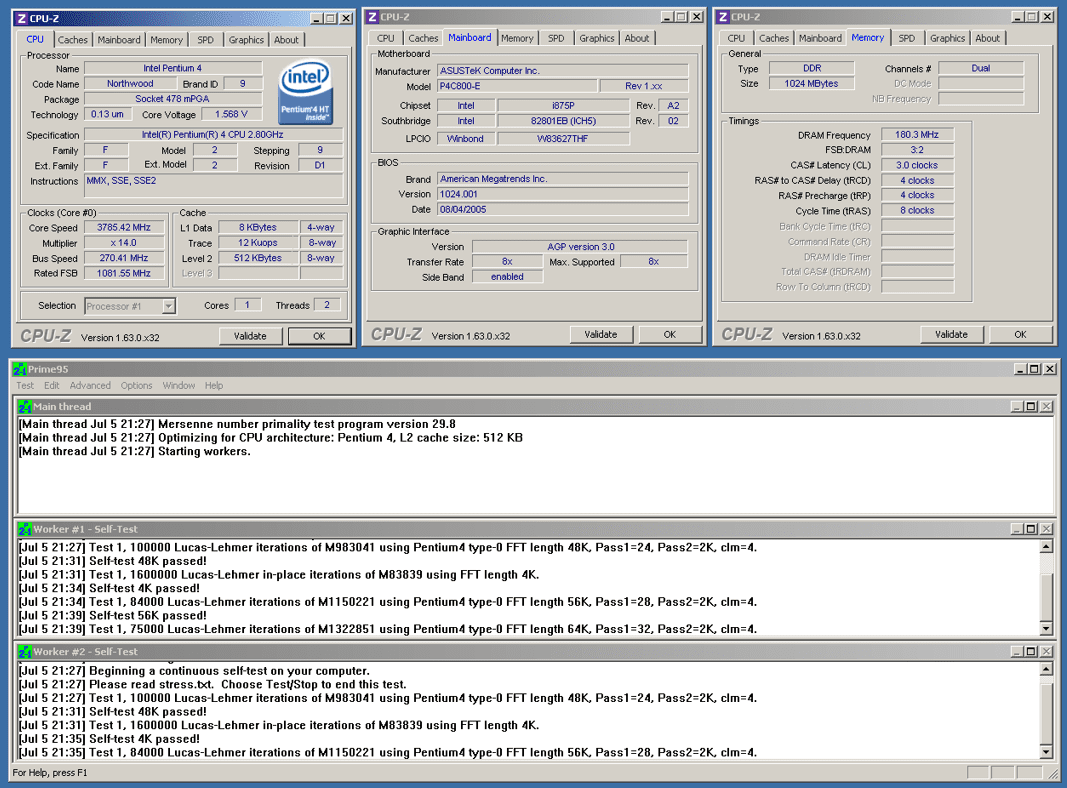1067x788 pixels.
Task: Open Prime95 Advanced menu
Action: tap(90, 385)
